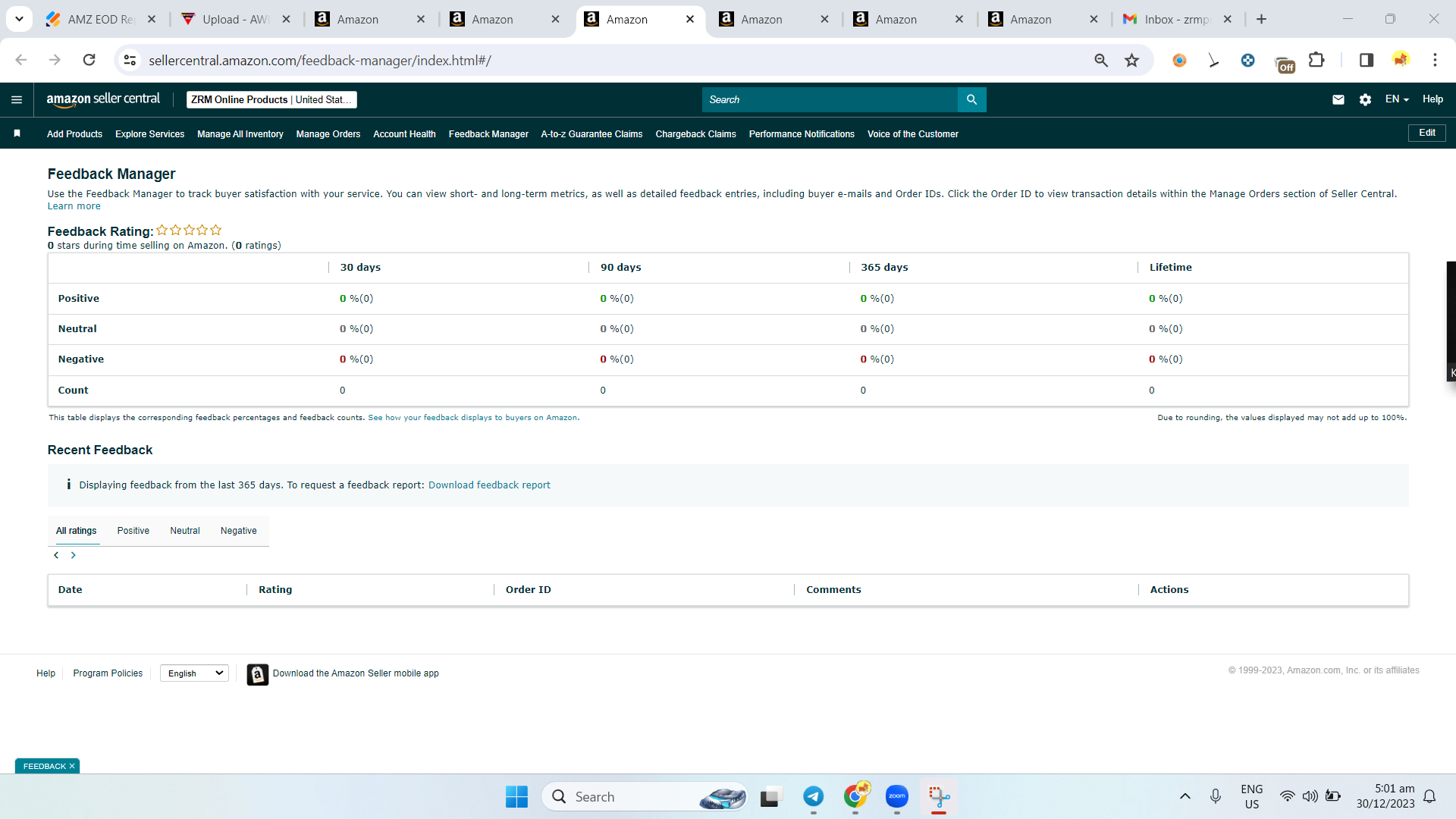
Task: Open the messages envelope icon
Action: (1338, 99)
